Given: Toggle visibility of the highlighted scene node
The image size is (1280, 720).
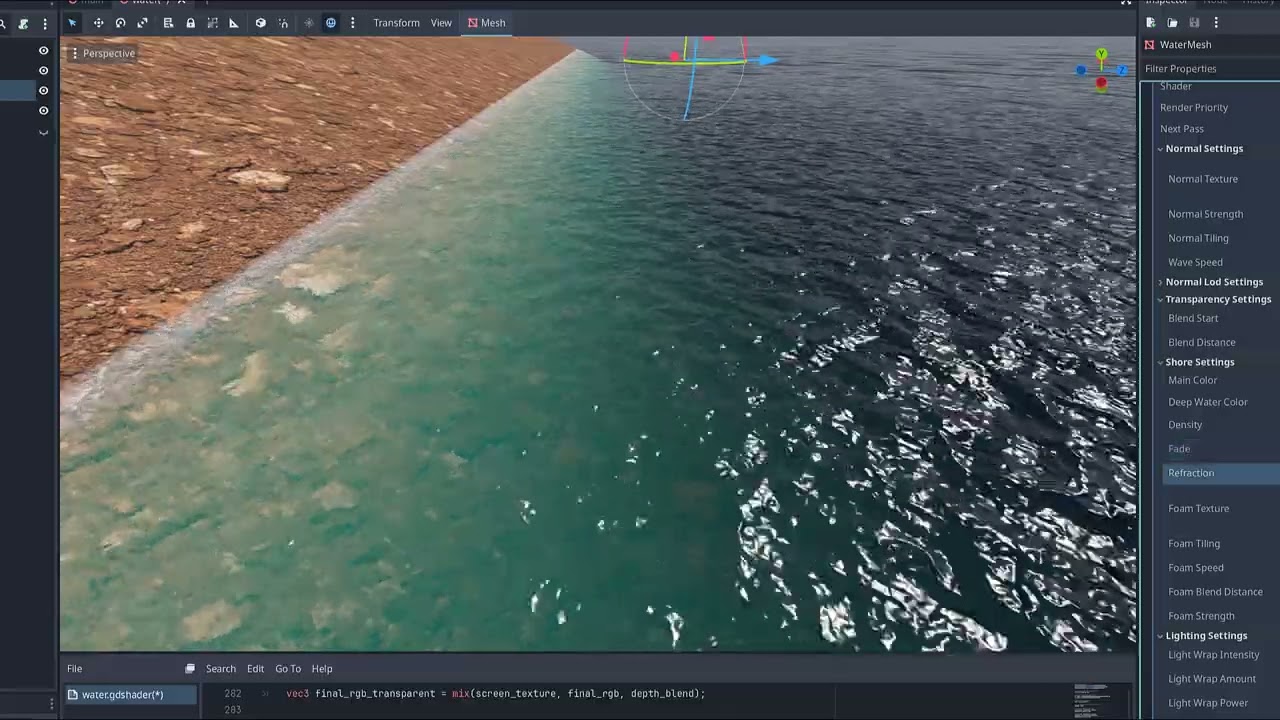Looking at the screenshot, I should (44, 90).
